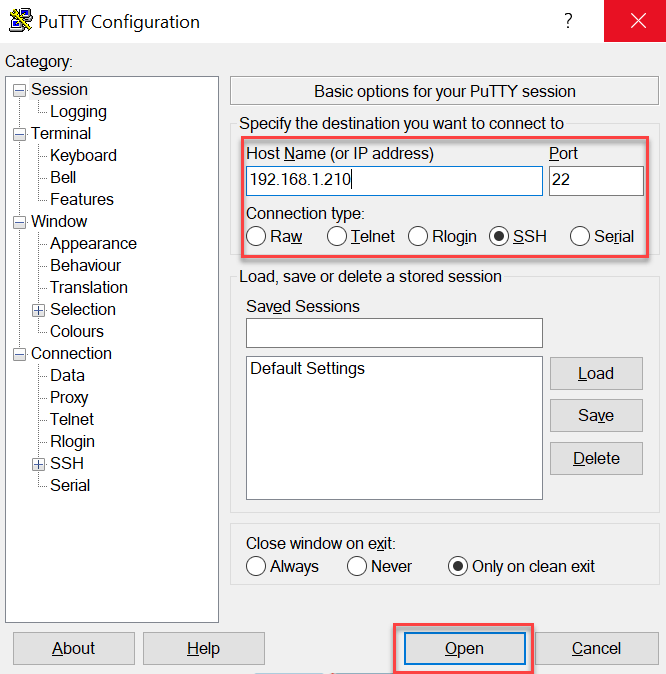The image size is (666, 674).
Task: Collapse the Connection tree node
Action: (x=19, y=355)
